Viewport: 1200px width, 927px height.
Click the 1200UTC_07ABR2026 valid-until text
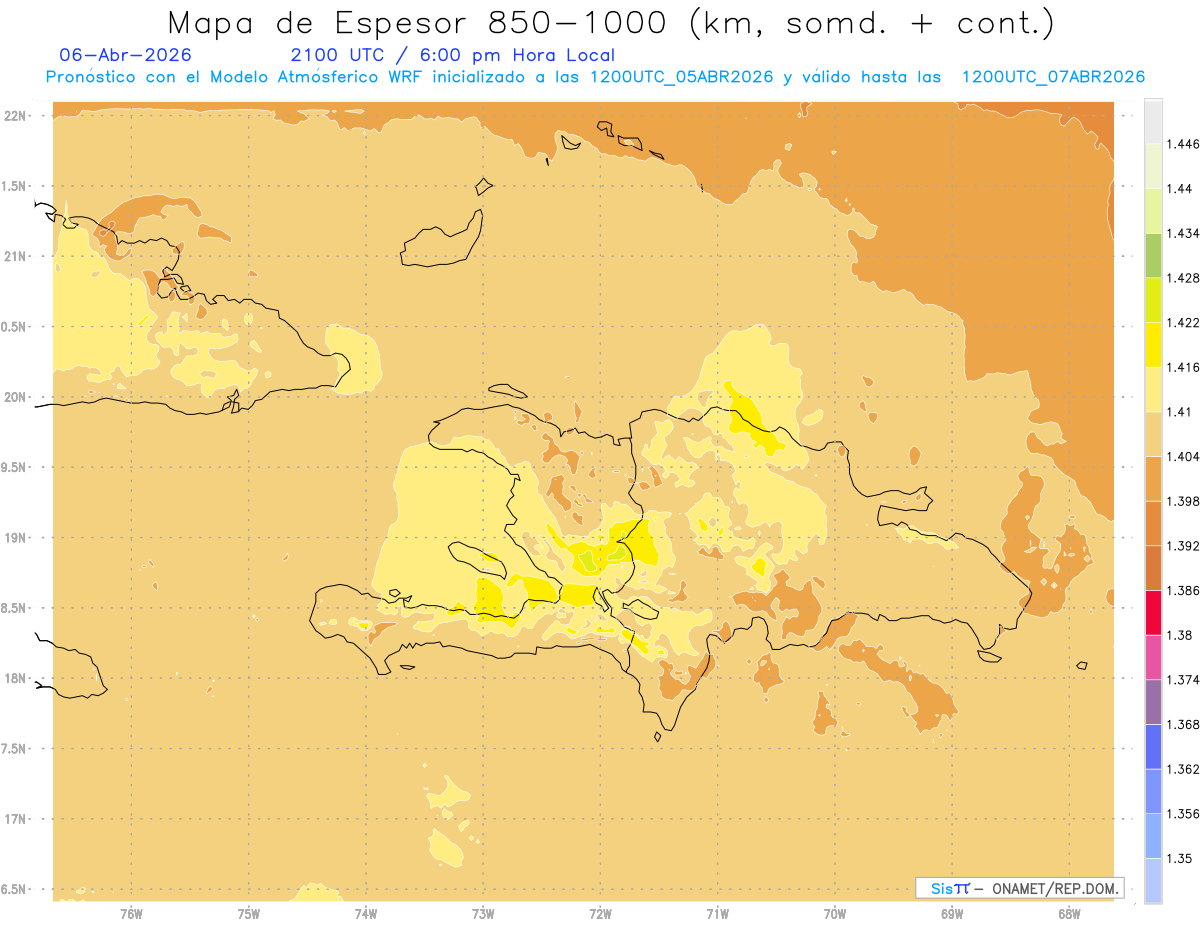click(x=1053, y=77)
